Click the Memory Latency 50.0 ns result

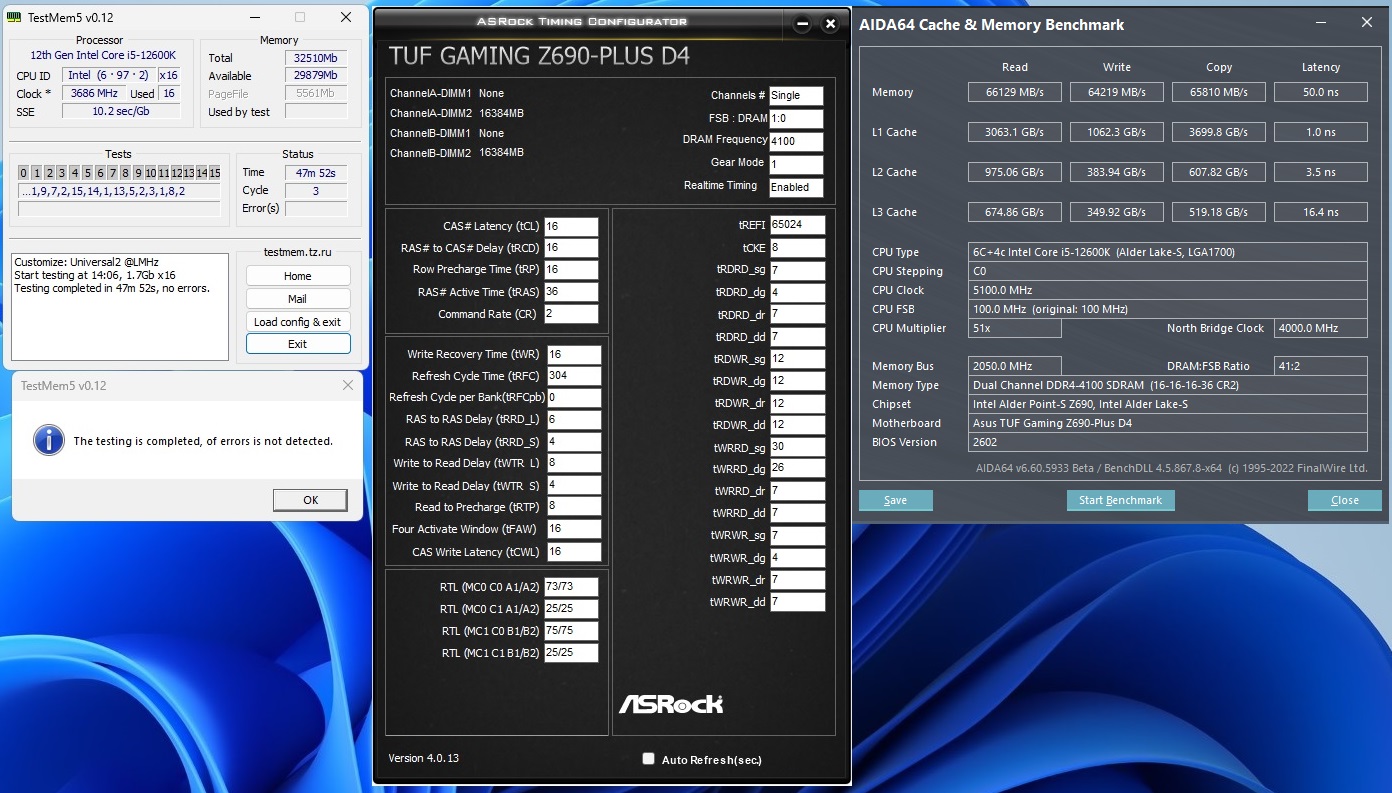coord(1320,92)
